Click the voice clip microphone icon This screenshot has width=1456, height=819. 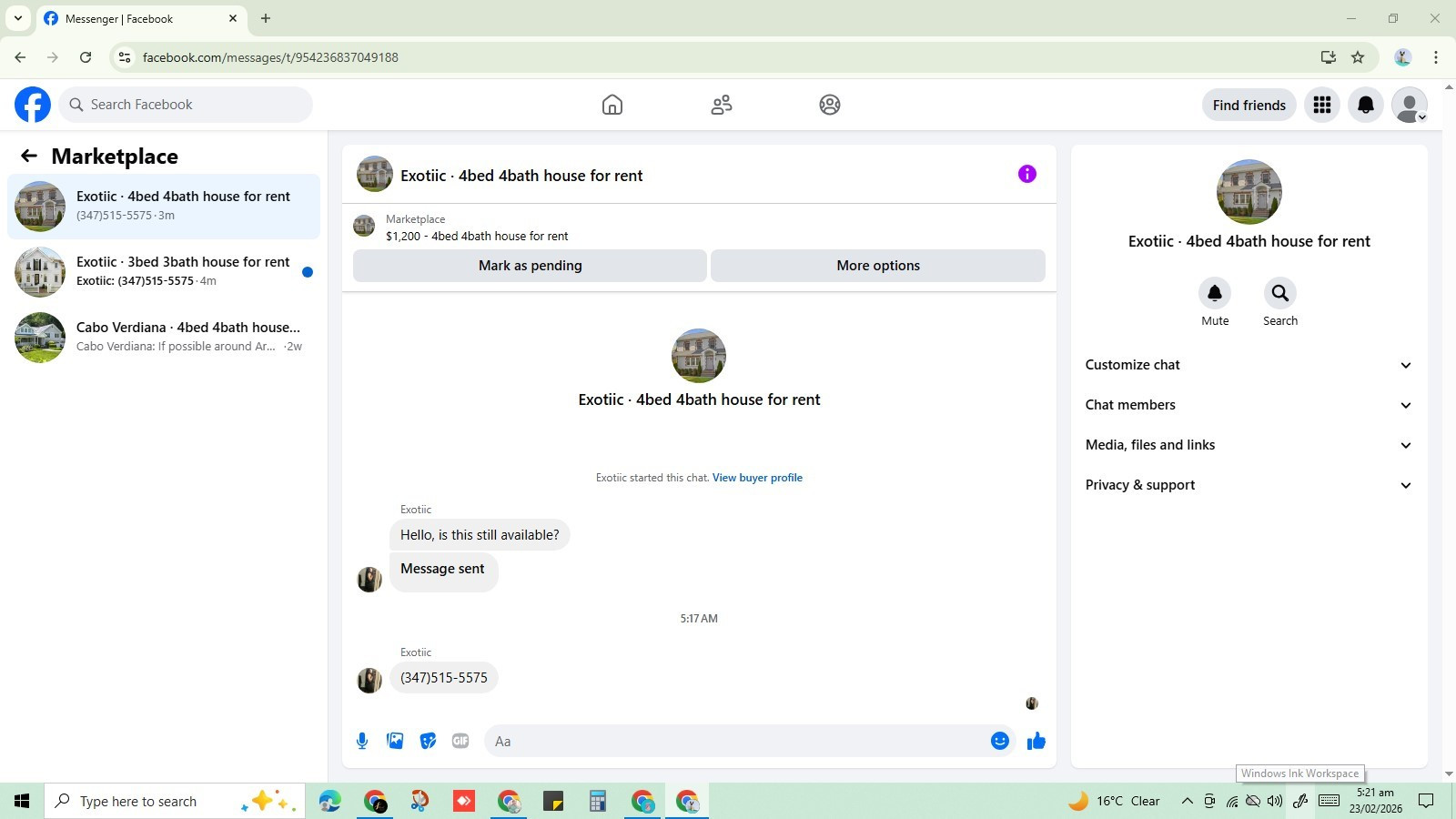[362, 741]
